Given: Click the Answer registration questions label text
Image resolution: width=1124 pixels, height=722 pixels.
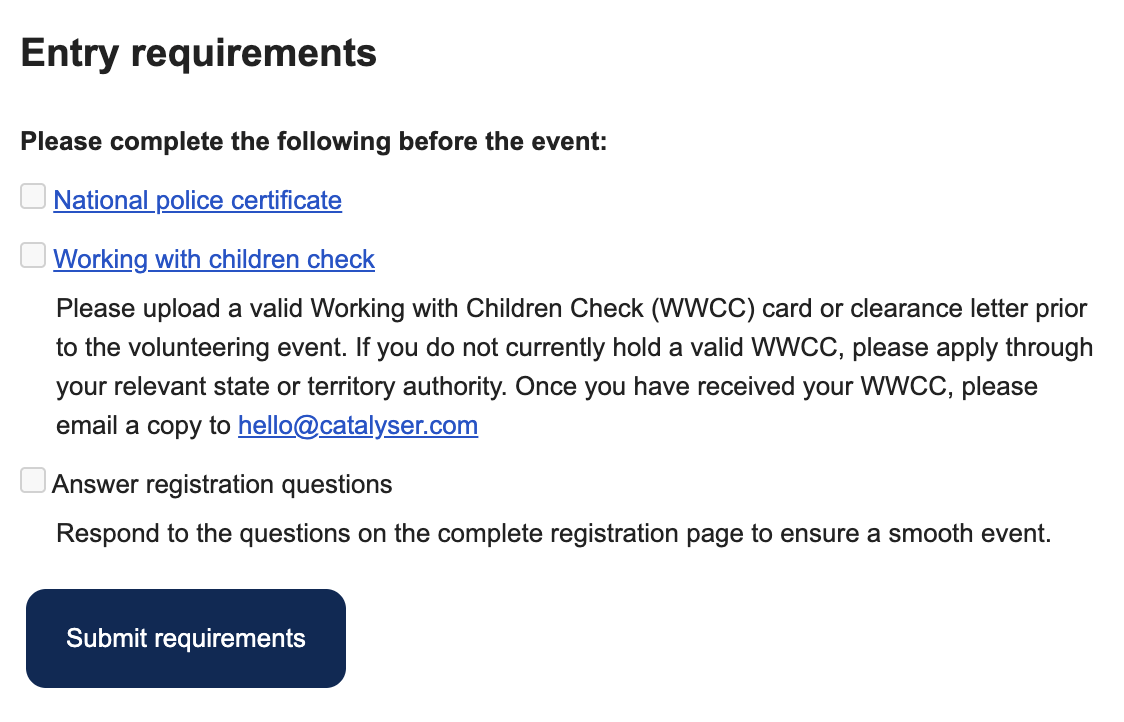Looking at the screenshot, I should [x=222, y=485].
